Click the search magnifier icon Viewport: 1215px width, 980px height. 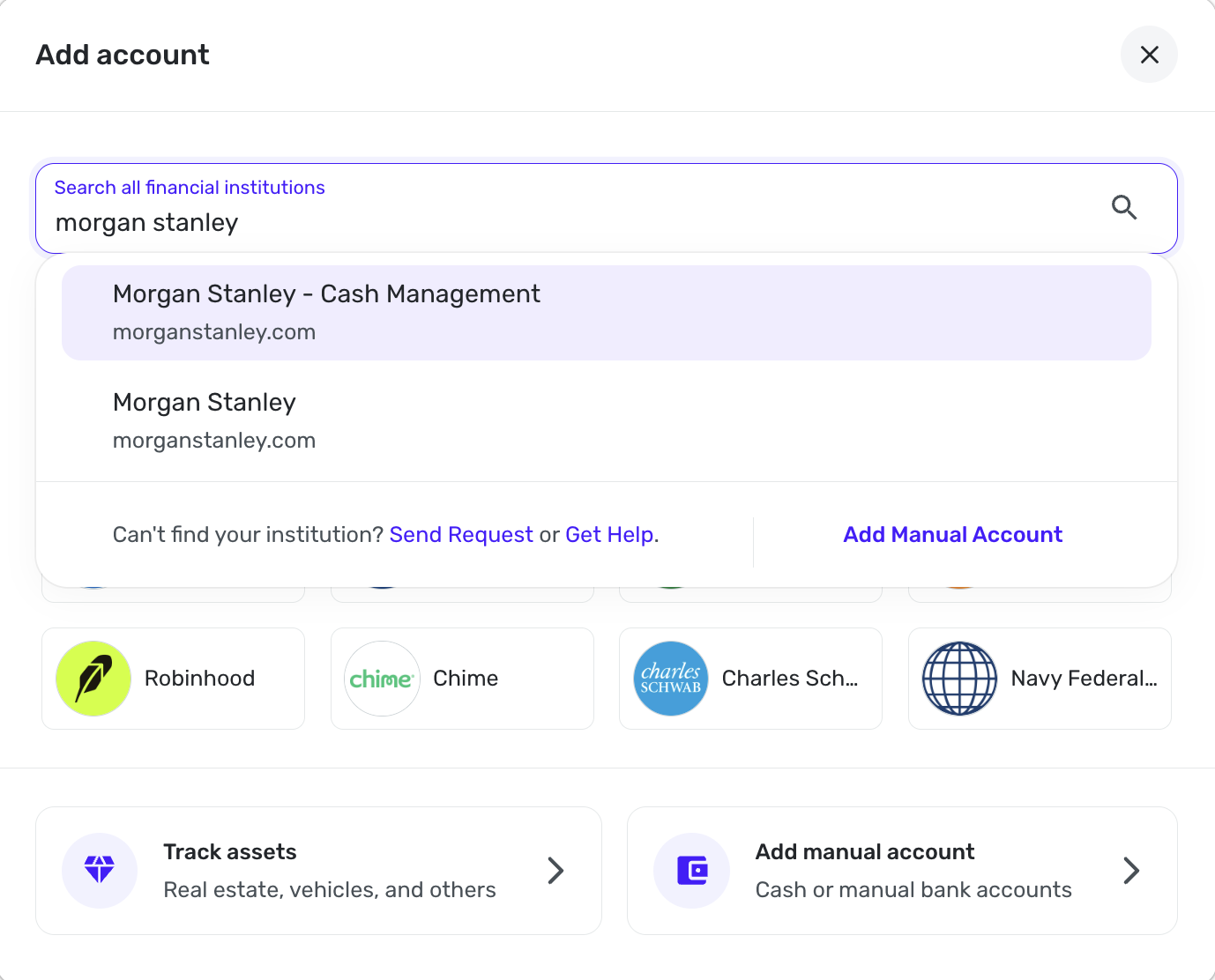(1123, 207)
